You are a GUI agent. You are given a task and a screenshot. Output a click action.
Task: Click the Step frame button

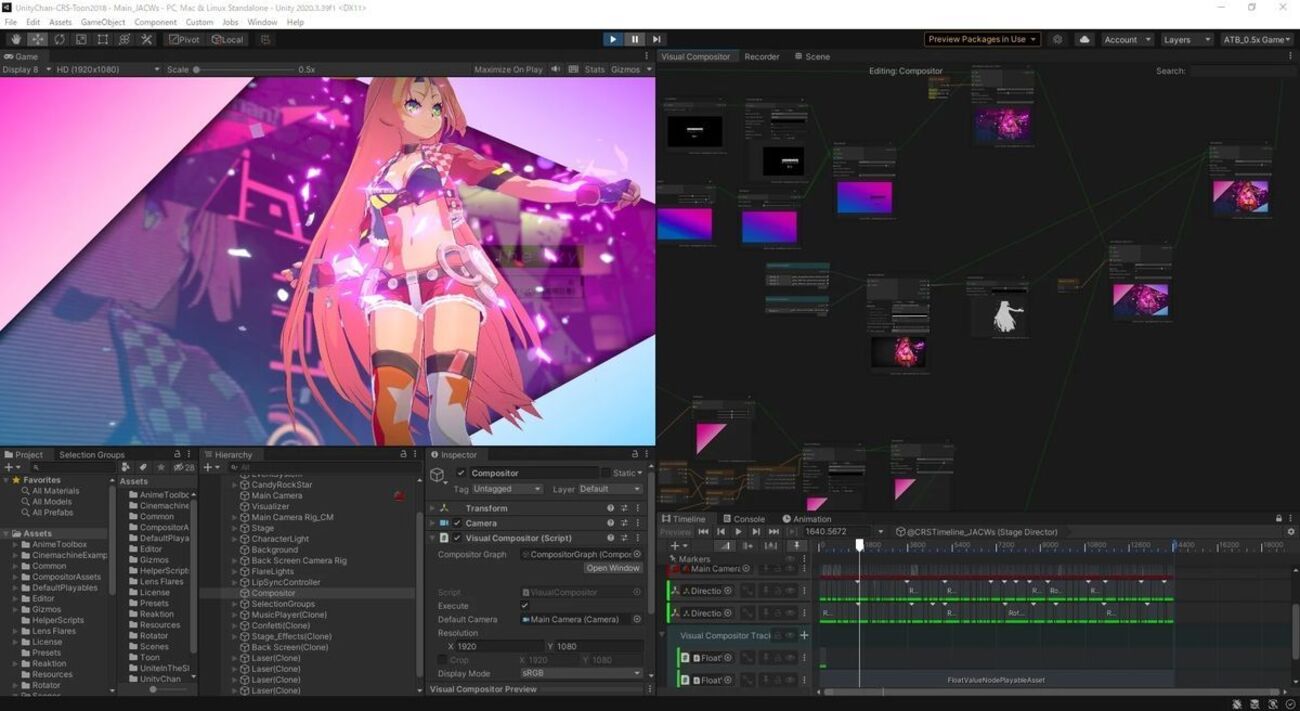(x=656, y=39)
